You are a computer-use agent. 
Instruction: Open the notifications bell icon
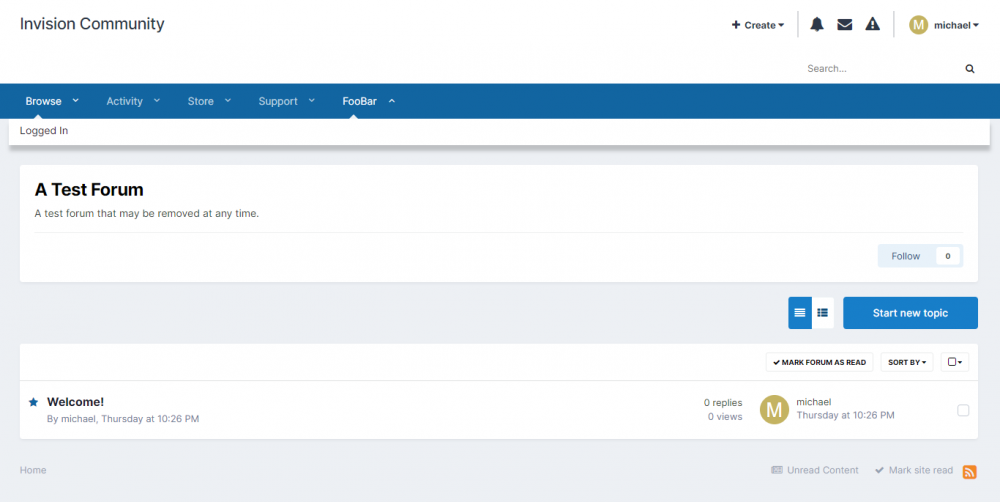pyautogui.click(x=817, y=25)
